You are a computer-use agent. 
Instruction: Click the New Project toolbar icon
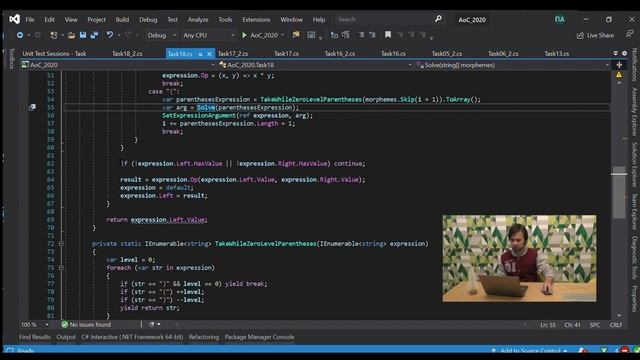53,36
